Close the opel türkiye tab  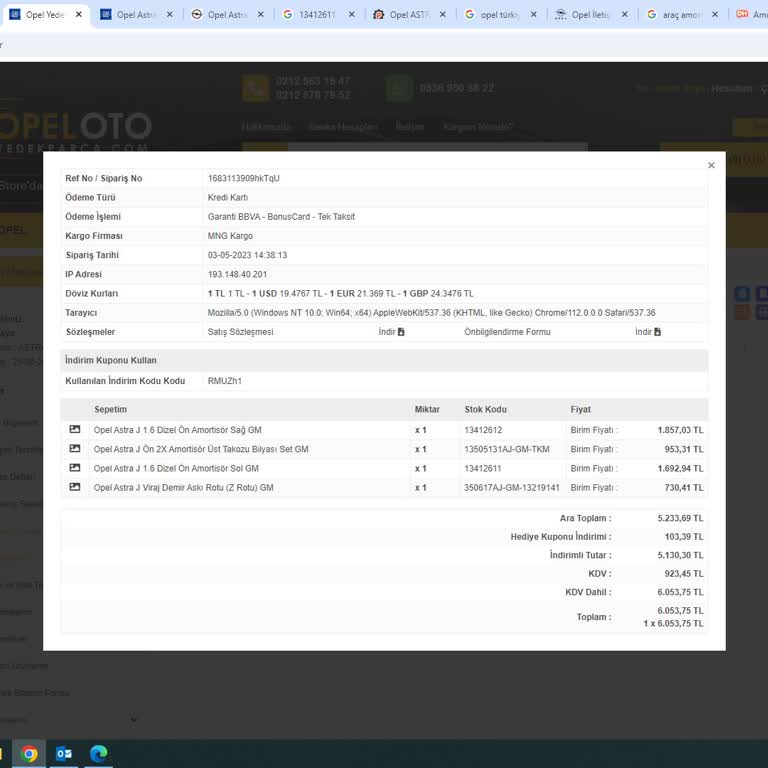click(533, 15)
